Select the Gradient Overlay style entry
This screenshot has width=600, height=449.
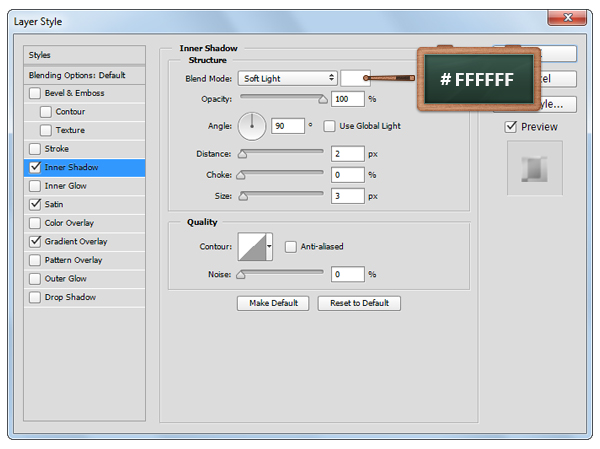point(76,241)
